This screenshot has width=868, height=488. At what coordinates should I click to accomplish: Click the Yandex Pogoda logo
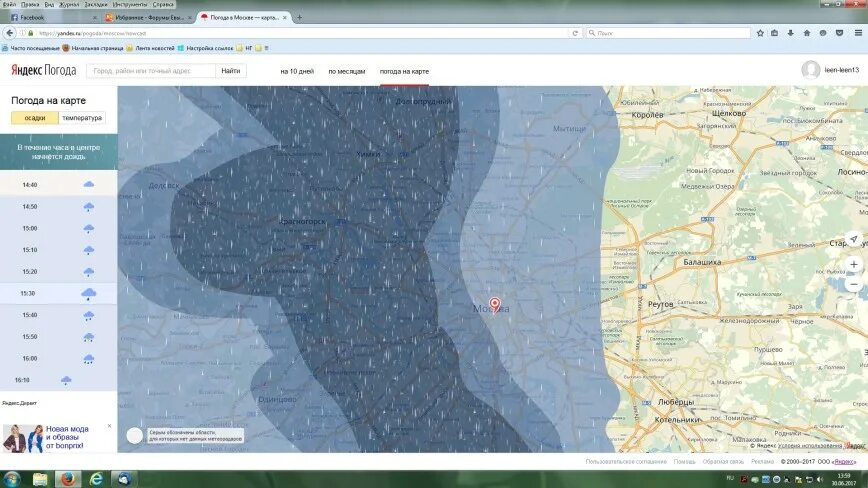pos(44,70)
